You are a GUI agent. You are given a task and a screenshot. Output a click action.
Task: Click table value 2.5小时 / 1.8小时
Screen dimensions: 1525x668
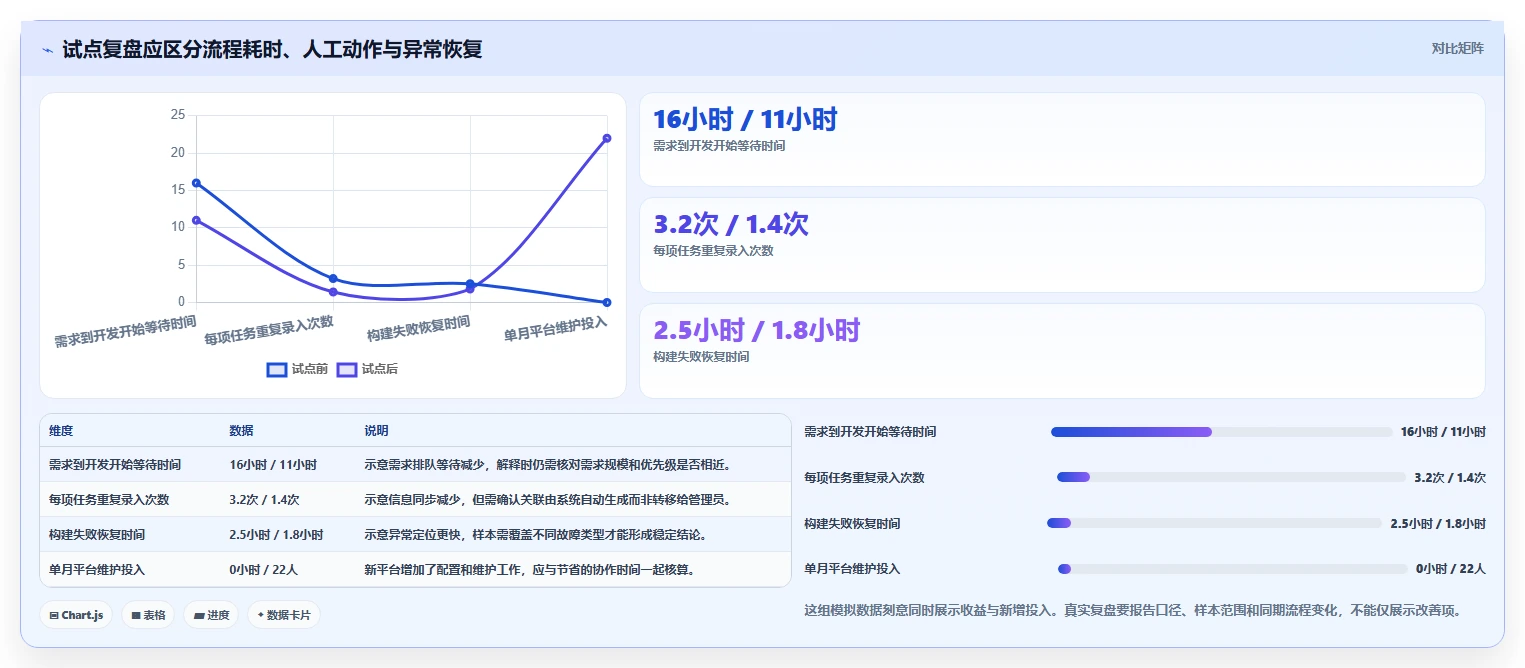(276, 535)
